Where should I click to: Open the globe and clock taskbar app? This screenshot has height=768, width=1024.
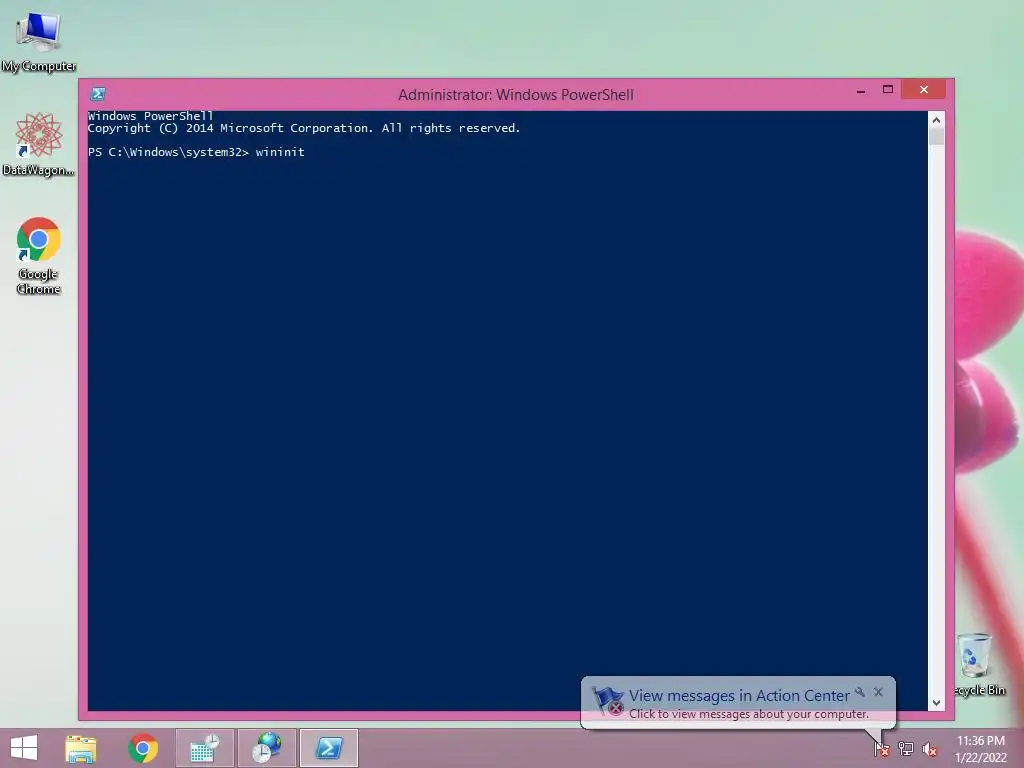[x=266, y=748]
